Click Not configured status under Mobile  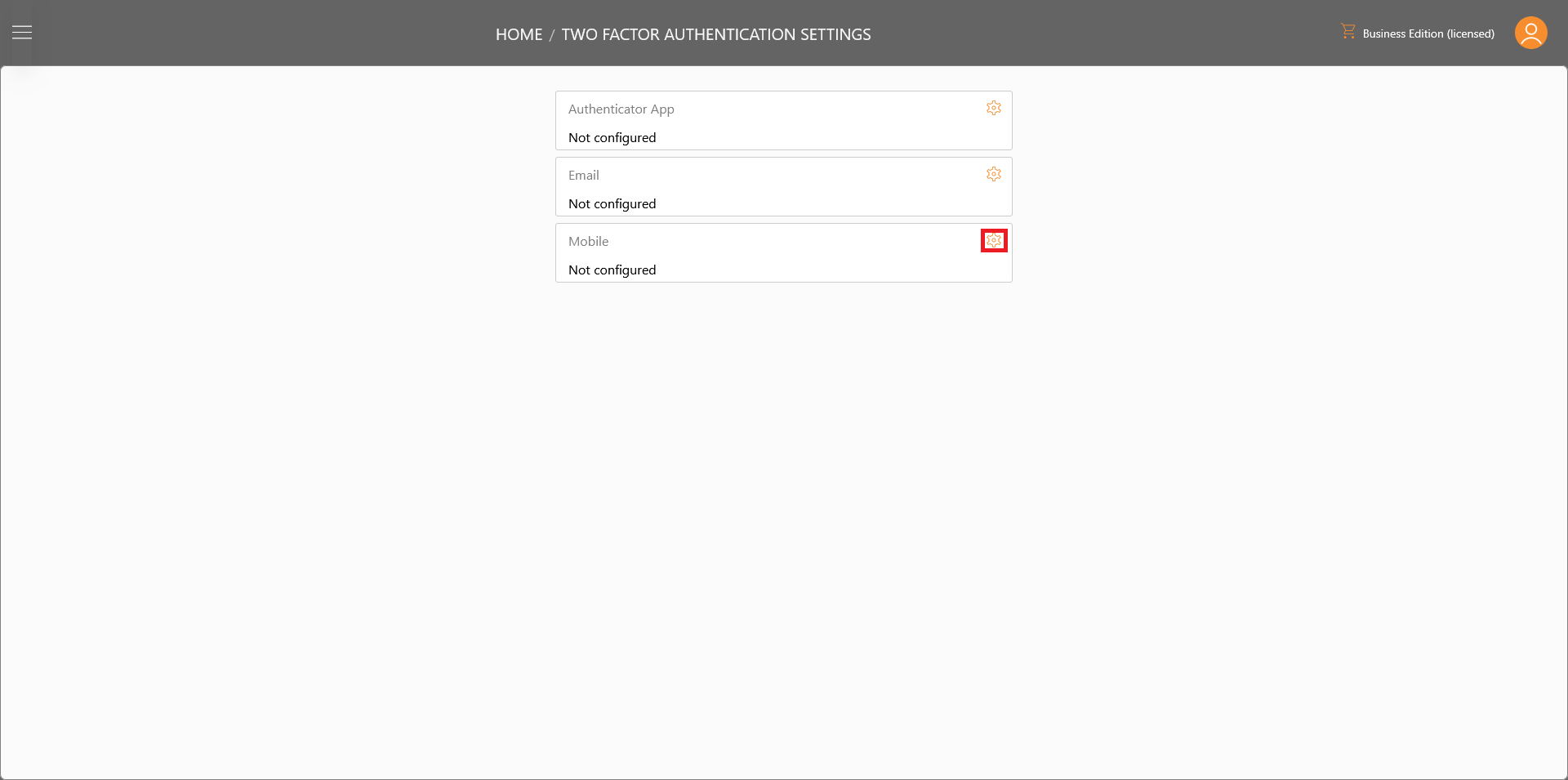tap(612, 270)
